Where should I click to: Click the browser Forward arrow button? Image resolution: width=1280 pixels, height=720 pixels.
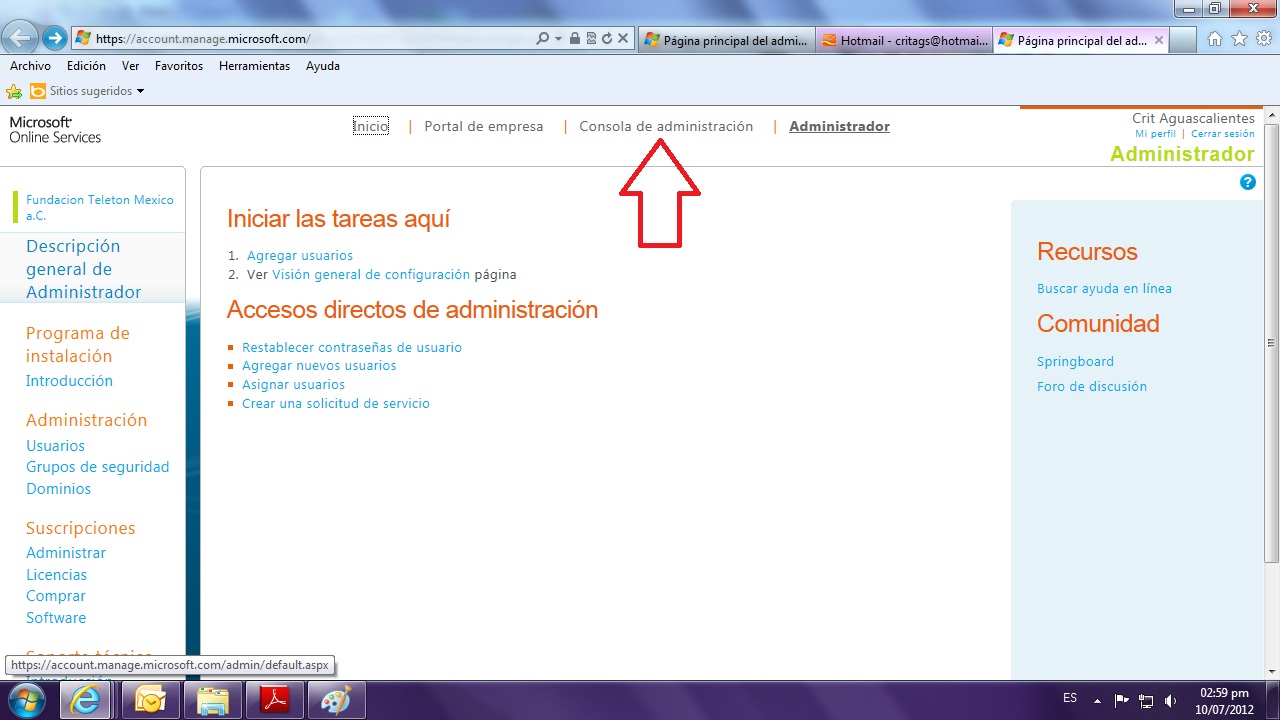(x=54, y=39)
